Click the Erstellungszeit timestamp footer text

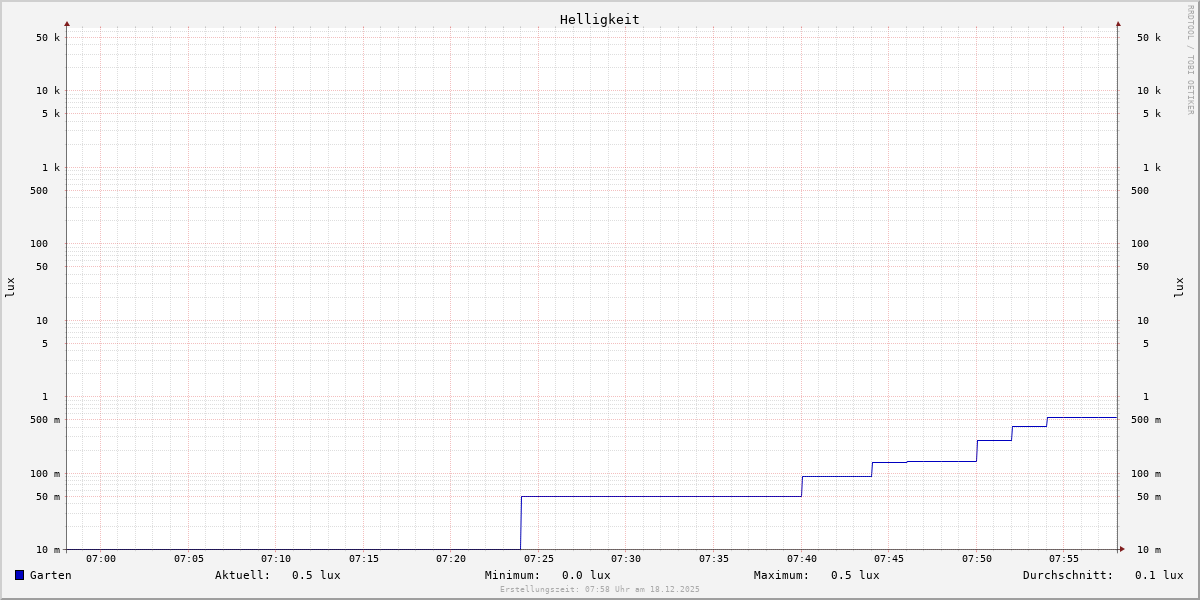(600, 590)
